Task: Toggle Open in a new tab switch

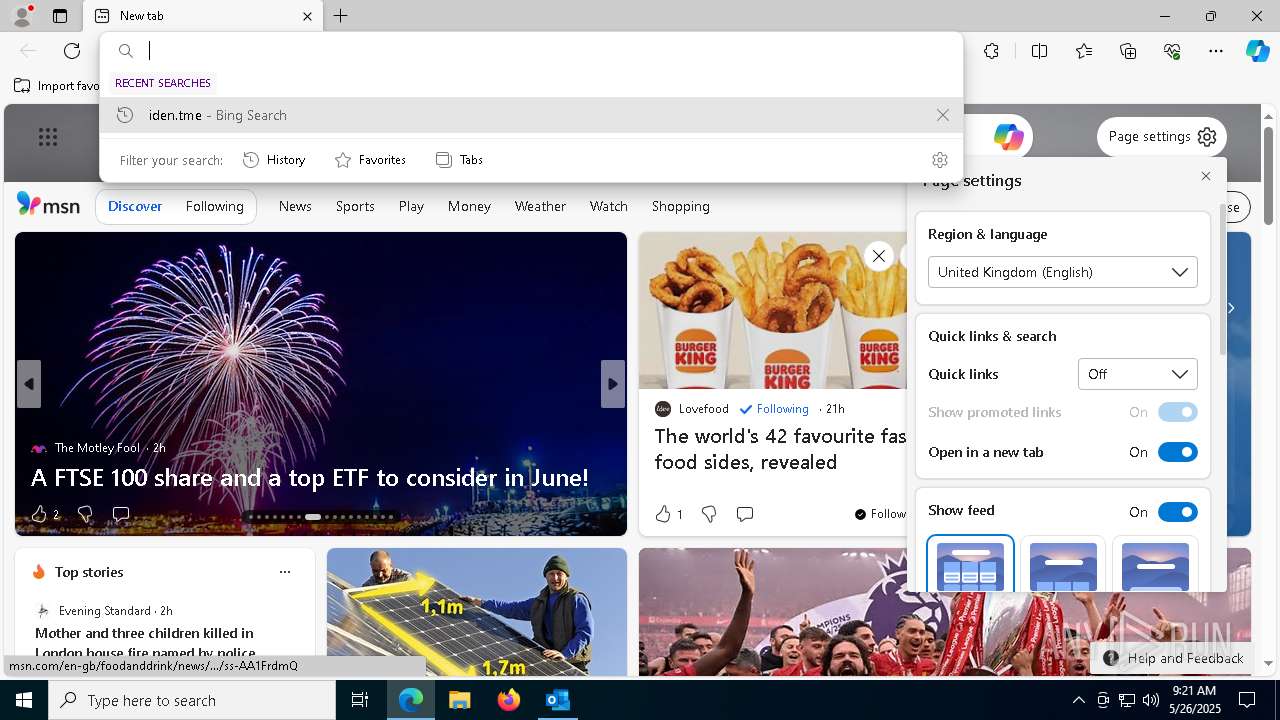Action: click(x=1177, y=452)
